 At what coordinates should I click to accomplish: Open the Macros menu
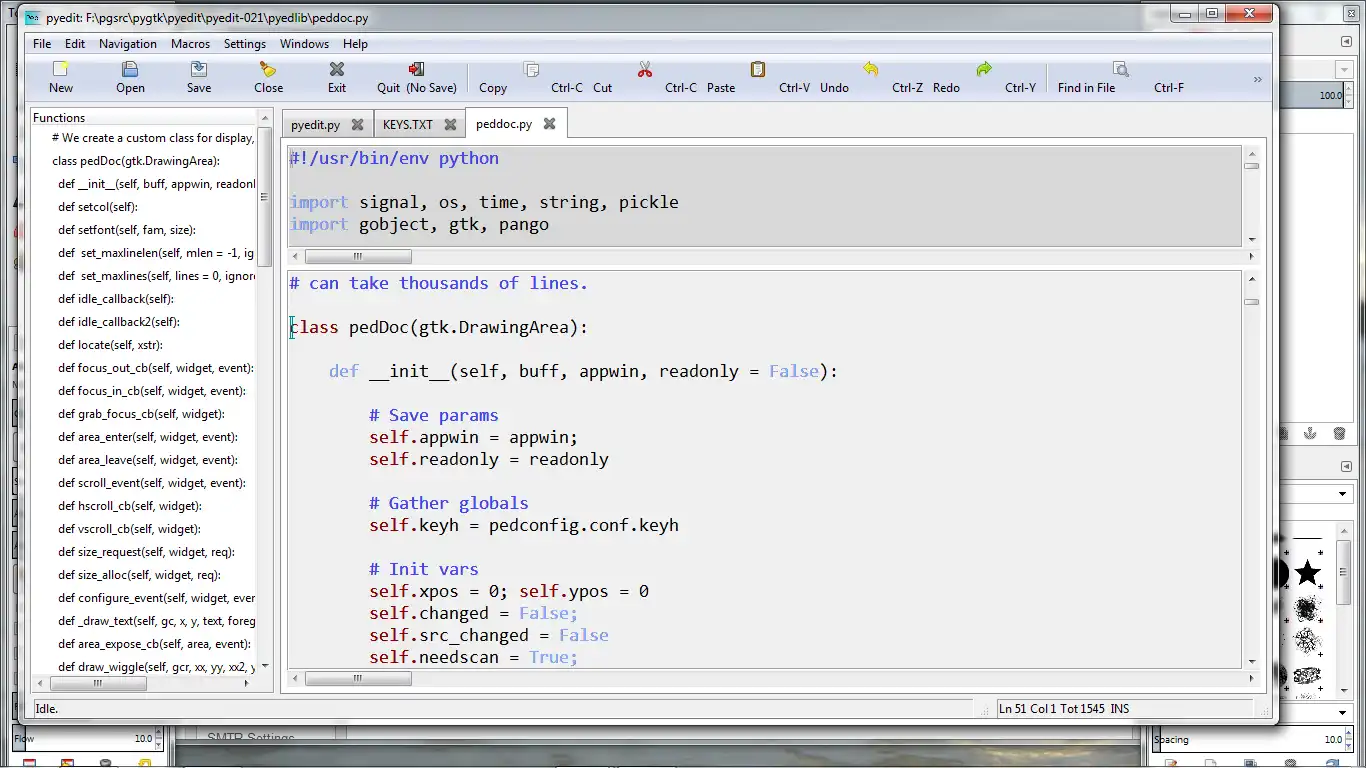coord(190,44)
